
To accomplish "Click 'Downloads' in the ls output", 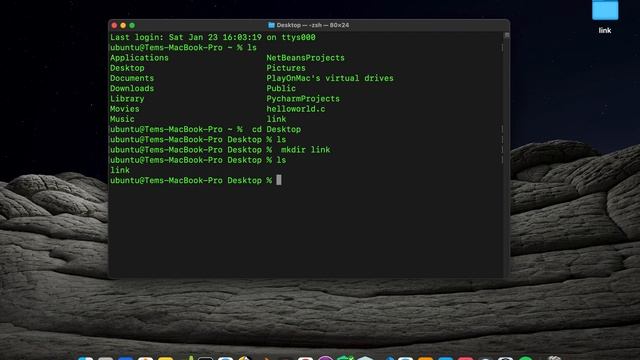I will pyautogui.click(x=132, y=89).
